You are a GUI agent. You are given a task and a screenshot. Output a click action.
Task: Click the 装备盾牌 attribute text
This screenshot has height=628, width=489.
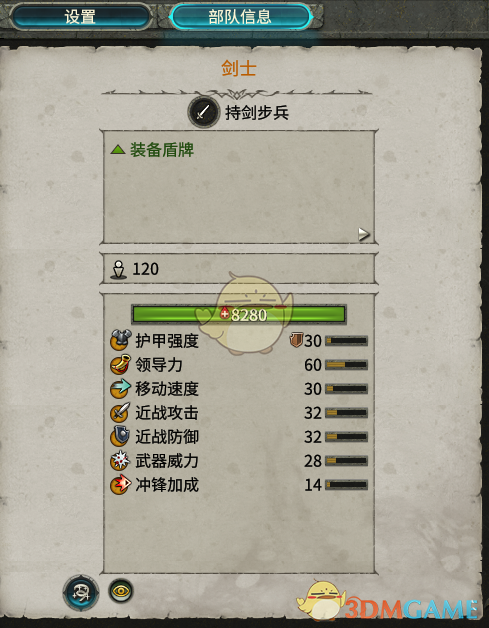(x=162, y=150)
